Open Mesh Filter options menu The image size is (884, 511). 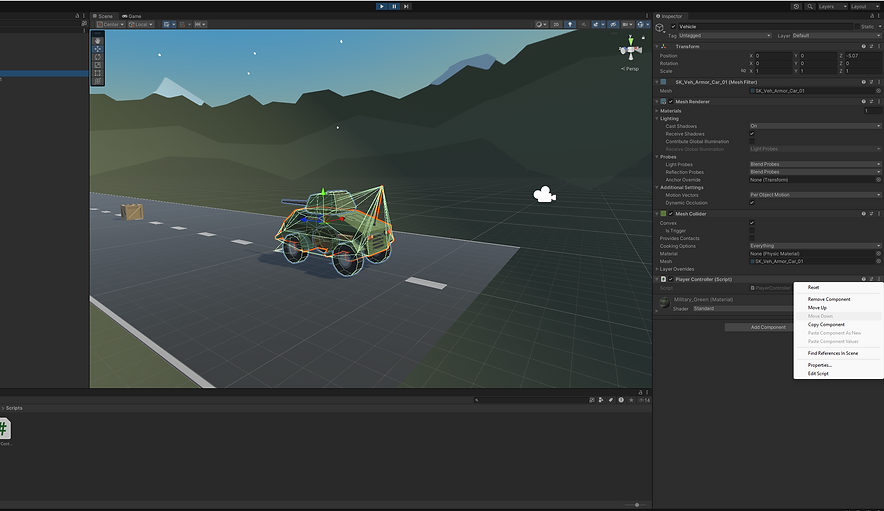pyautogui.click(x=878, y=82)
